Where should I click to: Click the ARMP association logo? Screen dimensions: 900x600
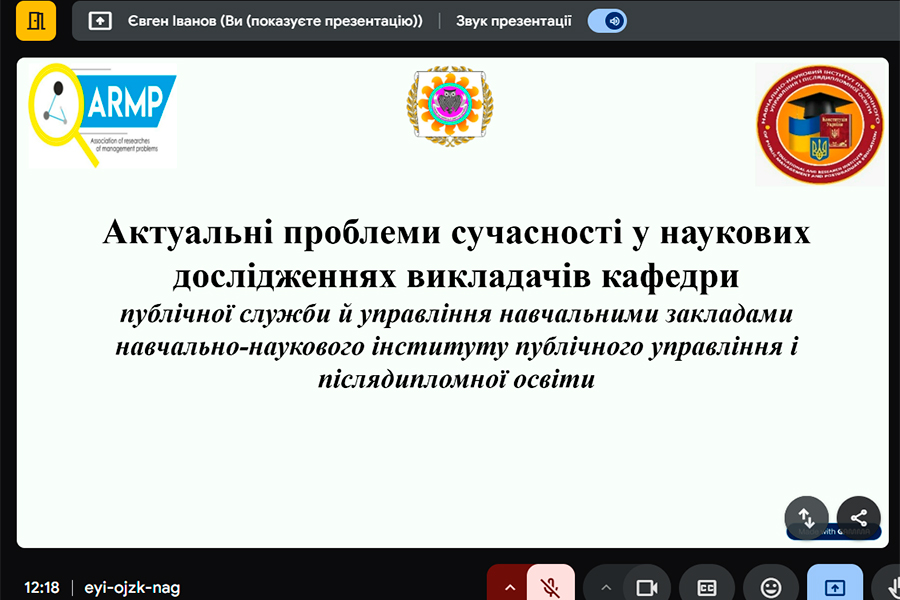[103, 115]
